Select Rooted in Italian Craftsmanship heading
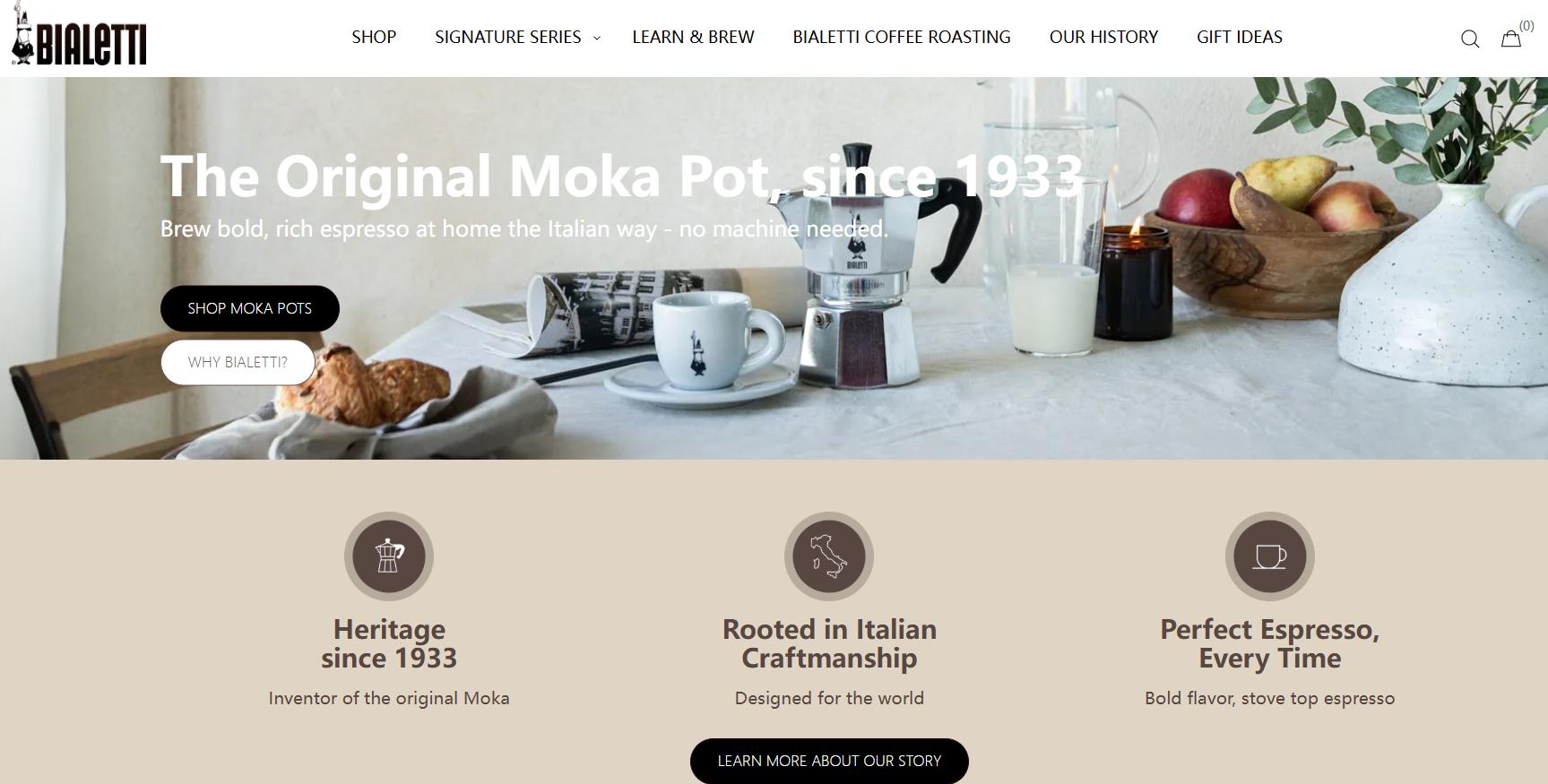This screenshot has width=1548, height=784. 829,643
